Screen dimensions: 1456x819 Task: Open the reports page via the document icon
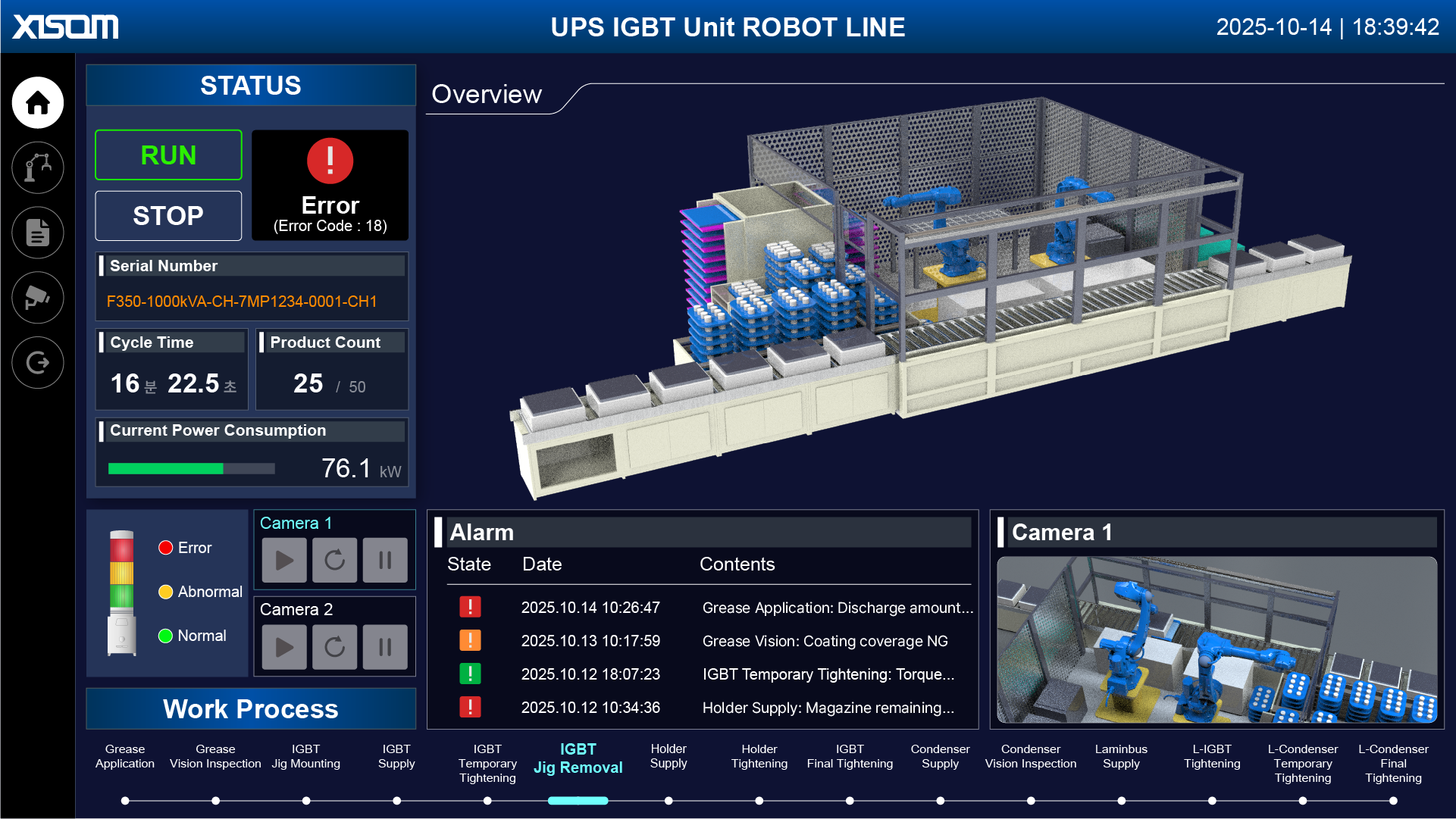(37, 233)
